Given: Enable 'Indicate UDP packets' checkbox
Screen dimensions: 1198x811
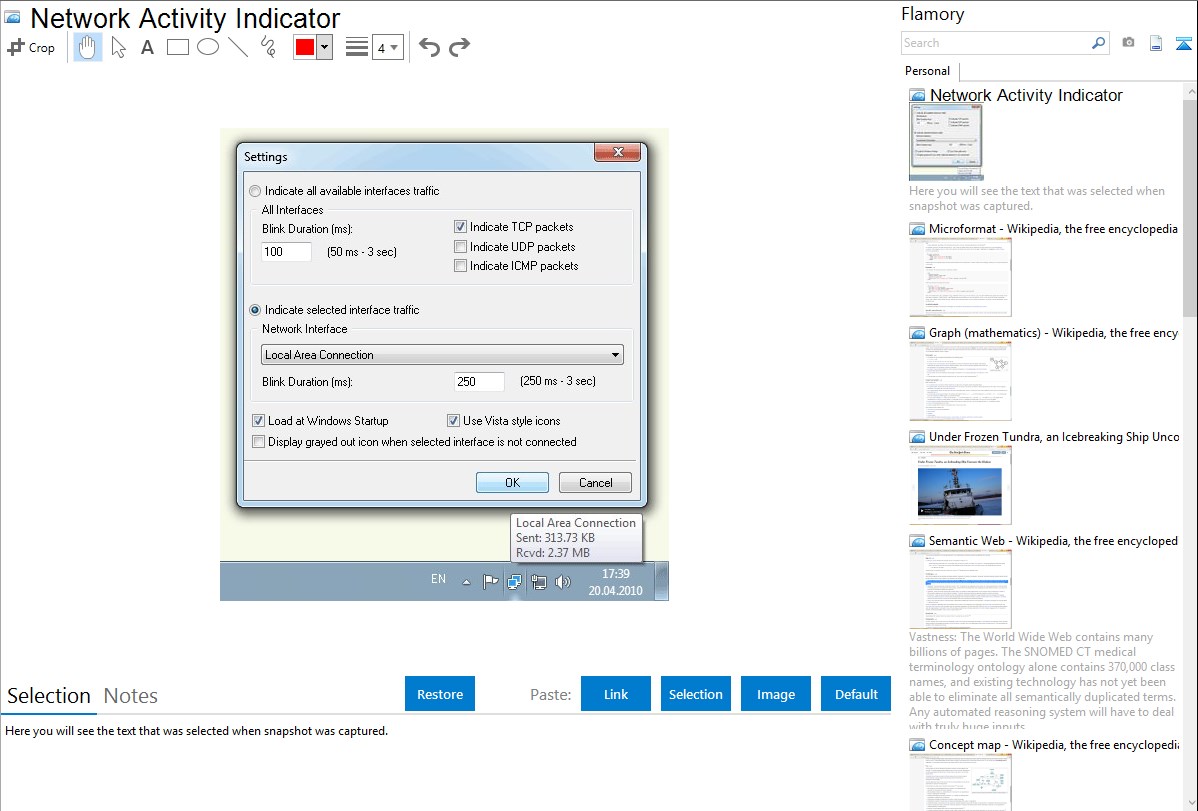Looking at the screenshot, I should click(460, 246).
